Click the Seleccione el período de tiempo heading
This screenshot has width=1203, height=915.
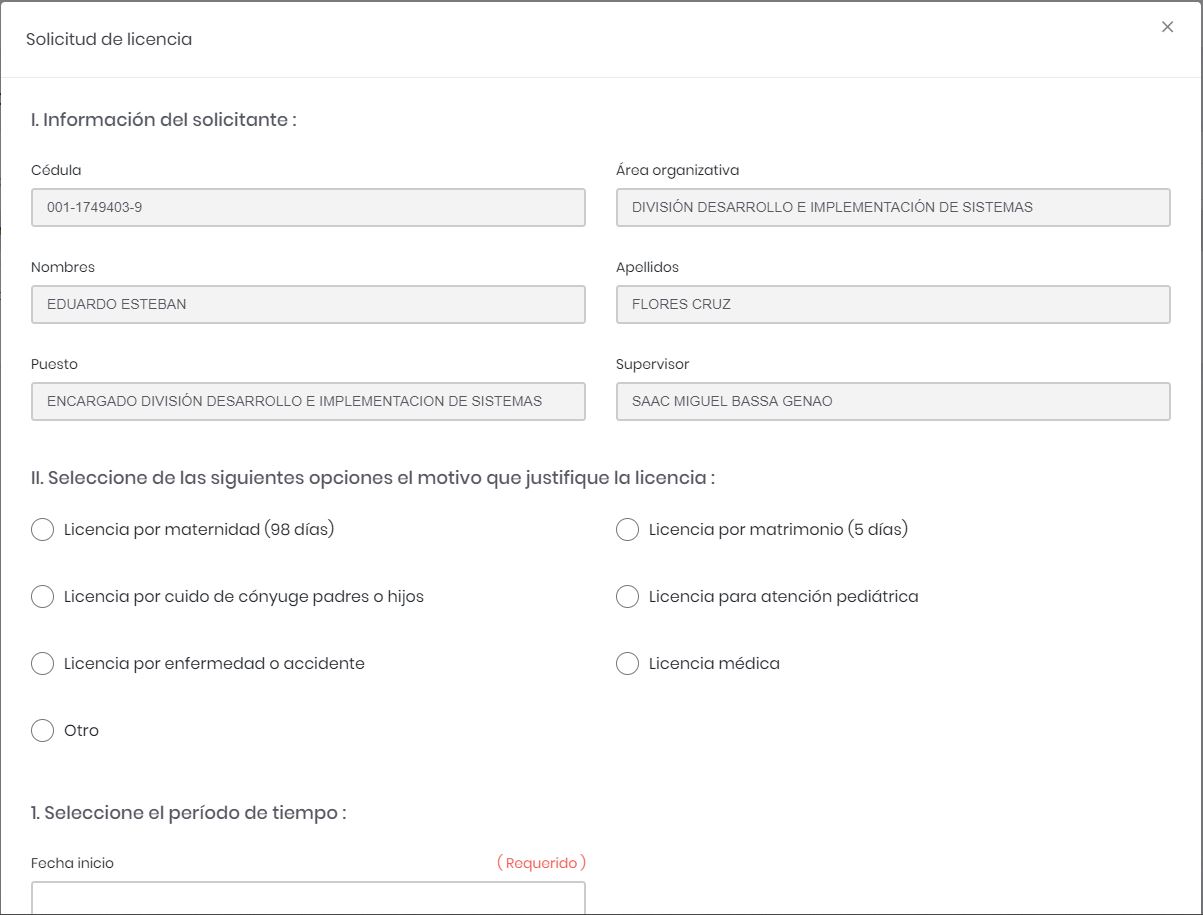188,813
